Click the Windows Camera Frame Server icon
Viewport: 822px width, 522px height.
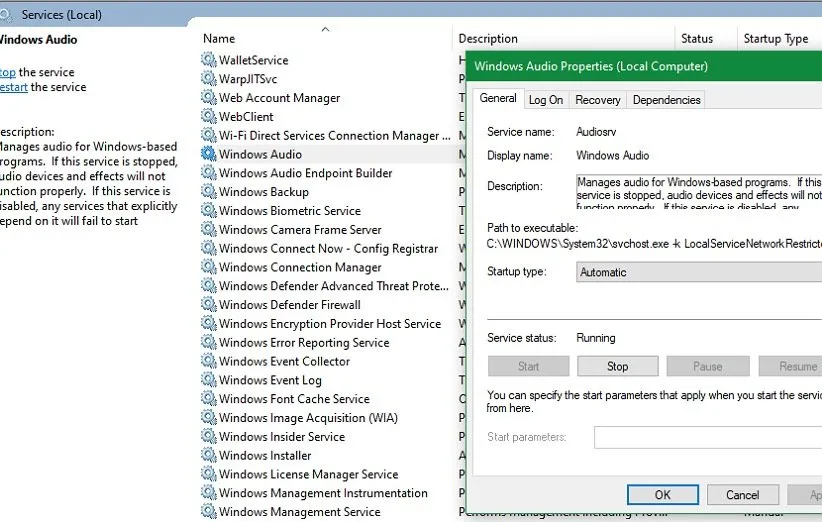(208, 230)
